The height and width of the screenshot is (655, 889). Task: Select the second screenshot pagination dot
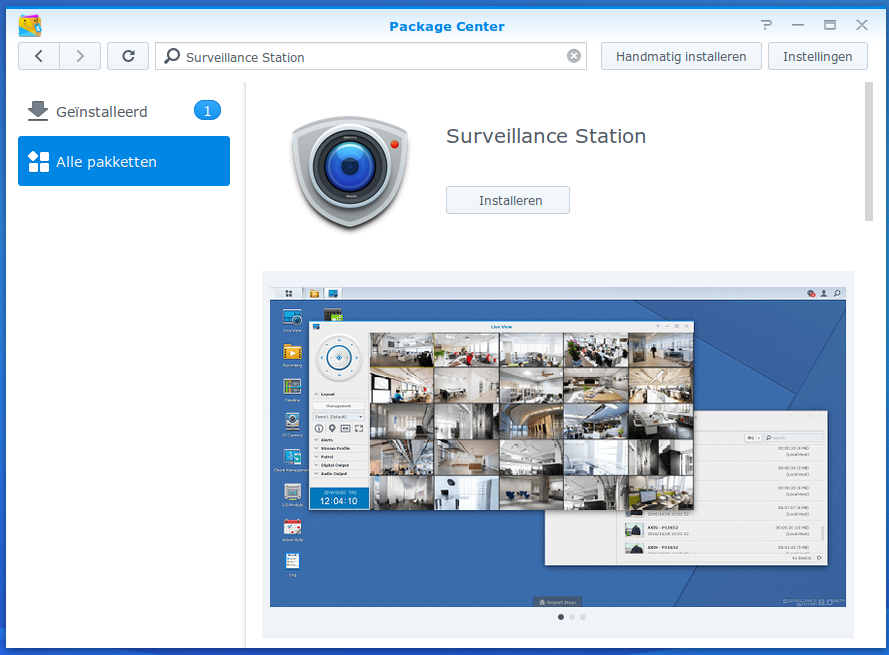(572, 617)
